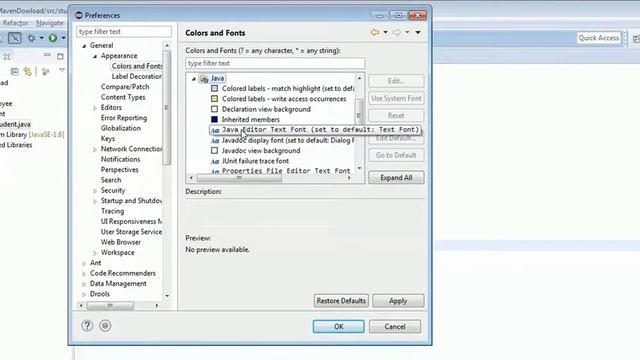Open Content Types preferences
640x360 pixels.
[x=123, y=97]
